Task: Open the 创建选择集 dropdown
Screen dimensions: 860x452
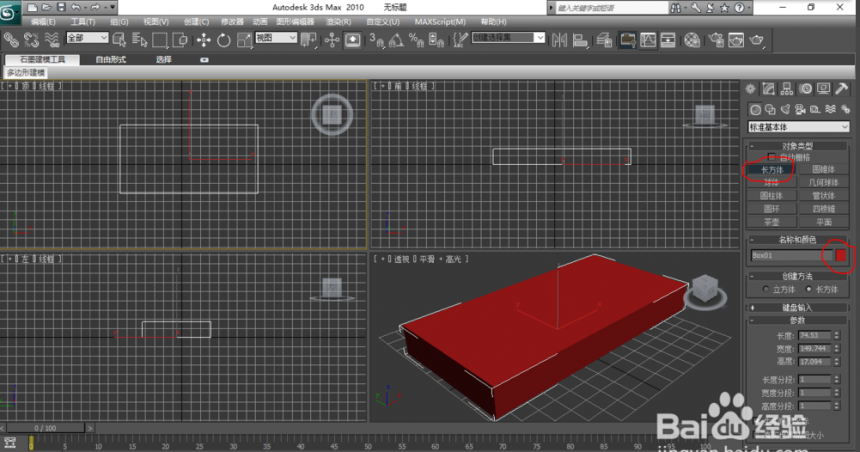Action: (508, 37)
